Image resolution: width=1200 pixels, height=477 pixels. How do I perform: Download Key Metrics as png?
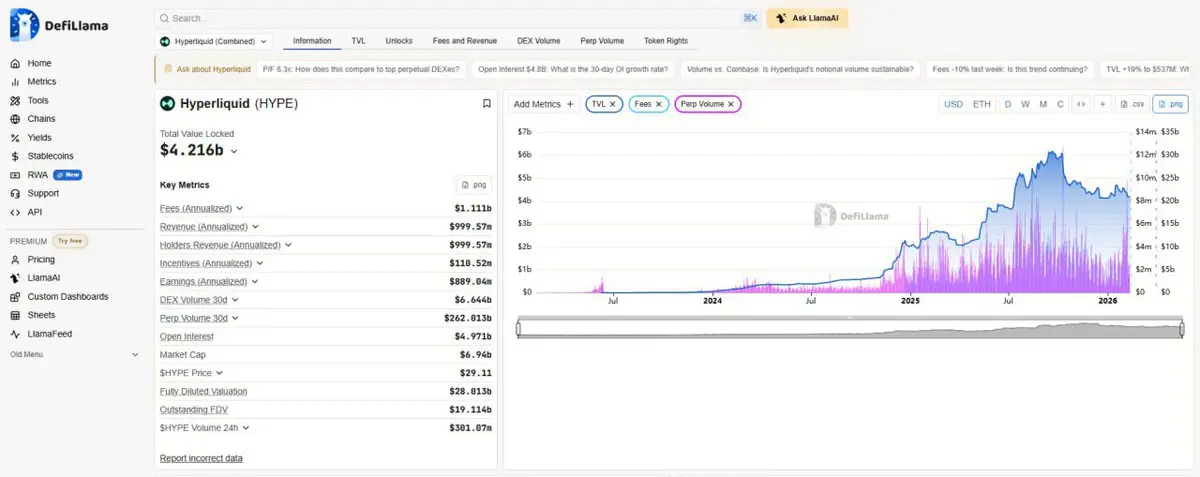[x=475, y=185]
